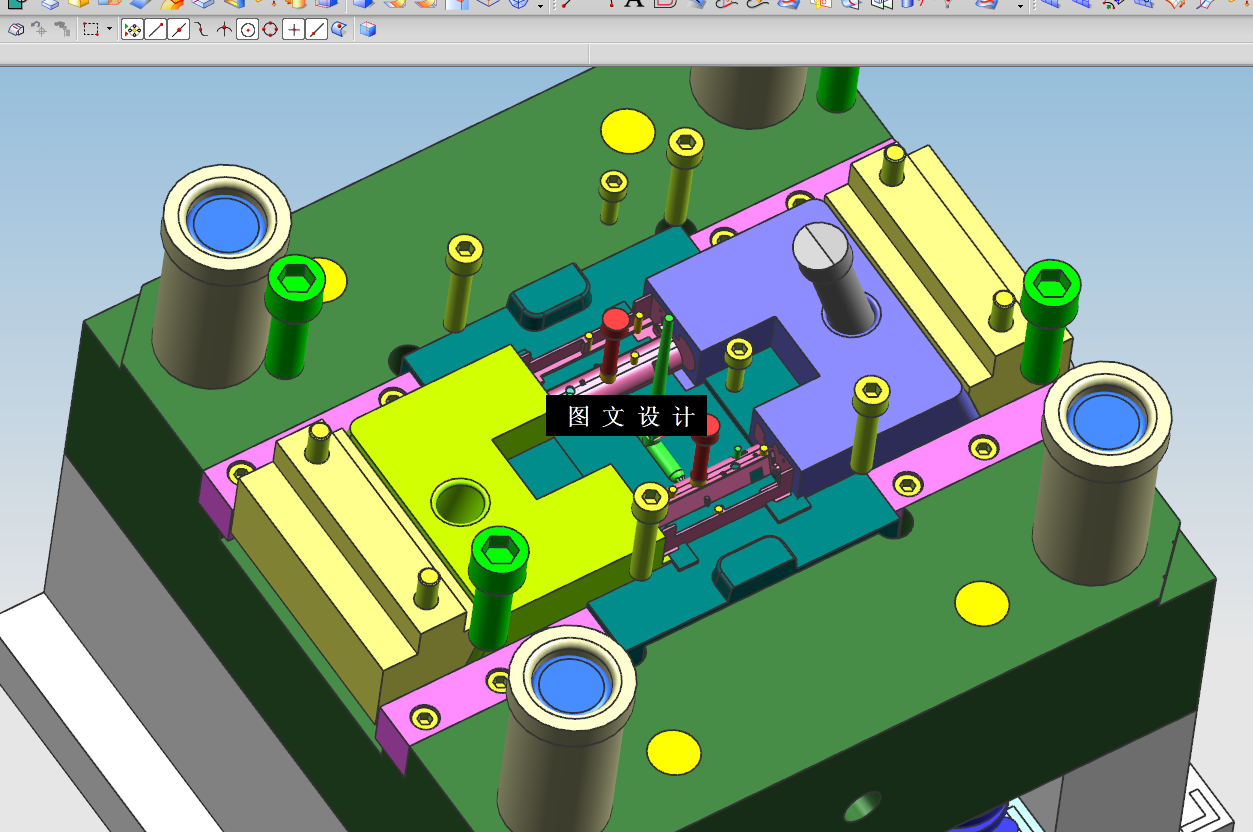Expand toolbar options arrow after feature icons
The width and height of the screenshot is (1253, 832).
click(x=541, y=6)
